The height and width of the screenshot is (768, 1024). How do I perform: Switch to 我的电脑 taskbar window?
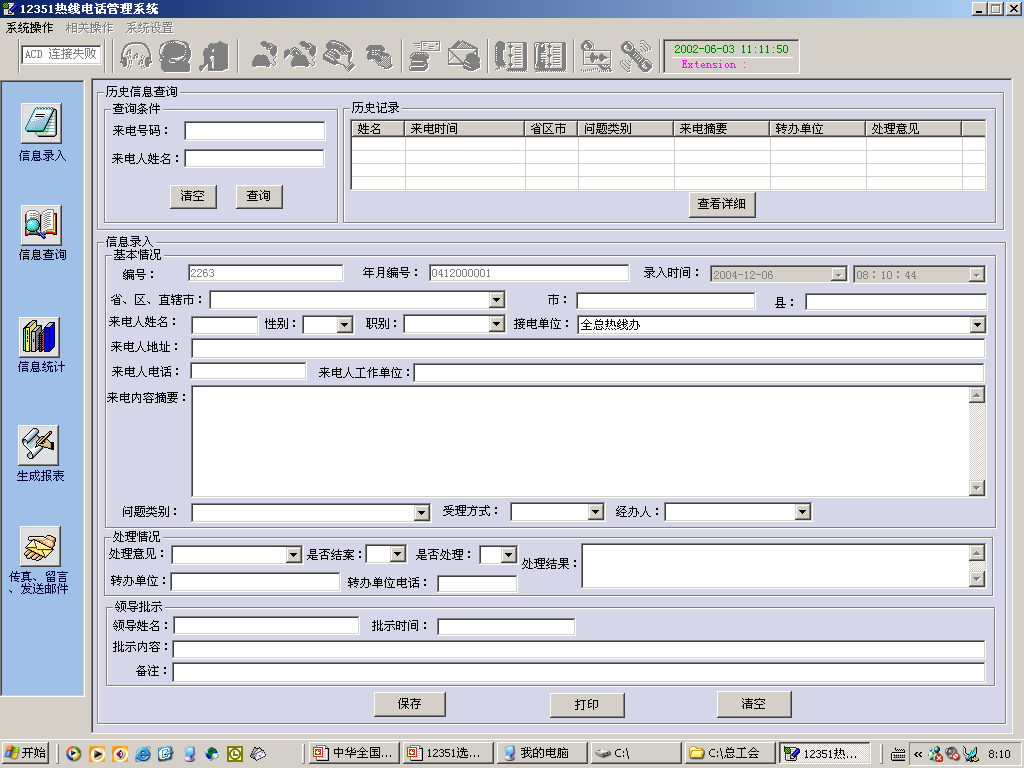(541, 753)
